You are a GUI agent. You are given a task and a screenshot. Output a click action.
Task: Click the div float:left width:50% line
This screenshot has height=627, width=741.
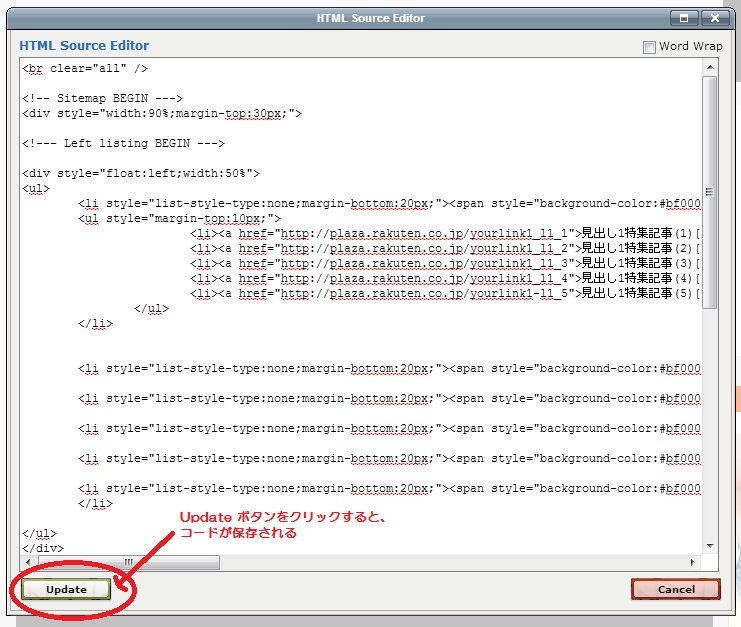(140, 173)
